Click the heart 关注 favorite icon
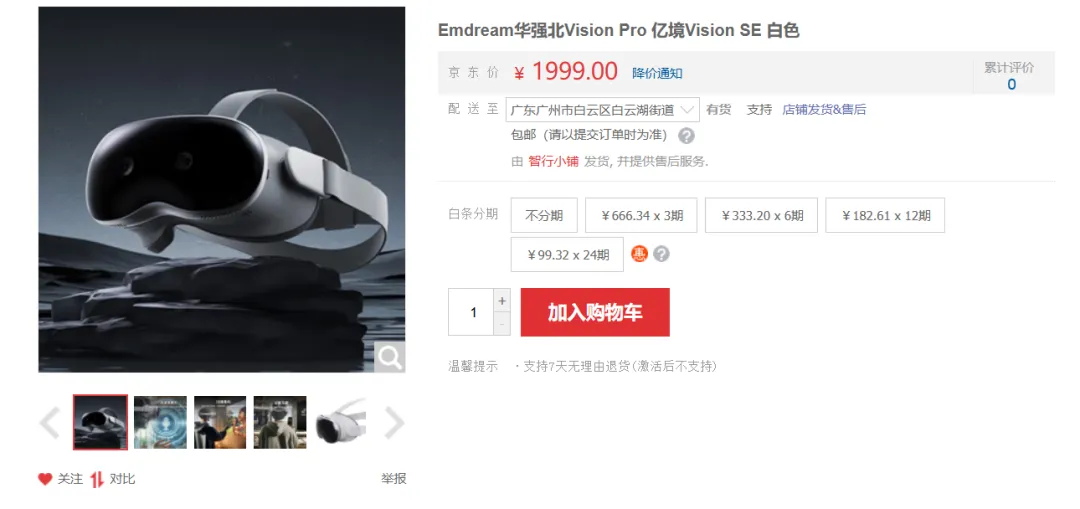Screen dimensions: 1080x509 pos(45,479)
